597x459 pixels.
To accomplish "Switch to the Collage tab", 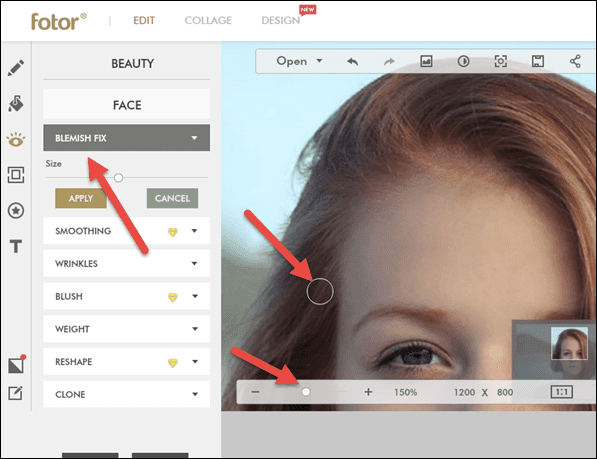I will (208, 20).
